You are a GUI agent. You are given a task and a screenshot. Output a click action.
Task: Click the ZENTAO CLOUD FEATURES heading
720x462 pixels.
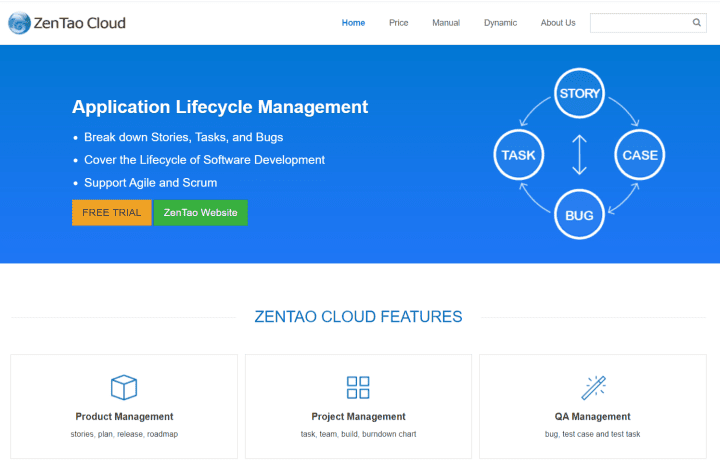358,317
